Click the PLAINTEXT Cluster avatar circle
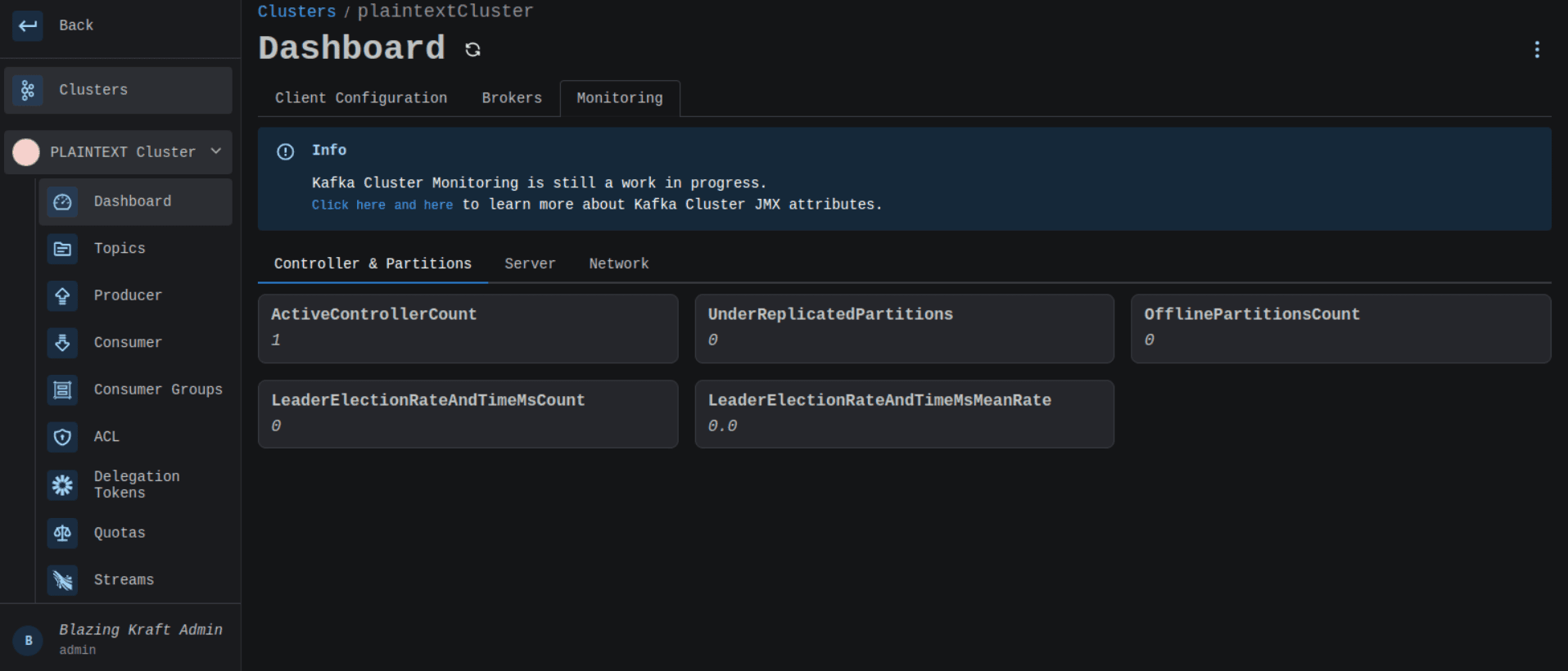Image resolution: width=1568 pixels, height=671 pixels. point(26,151)
